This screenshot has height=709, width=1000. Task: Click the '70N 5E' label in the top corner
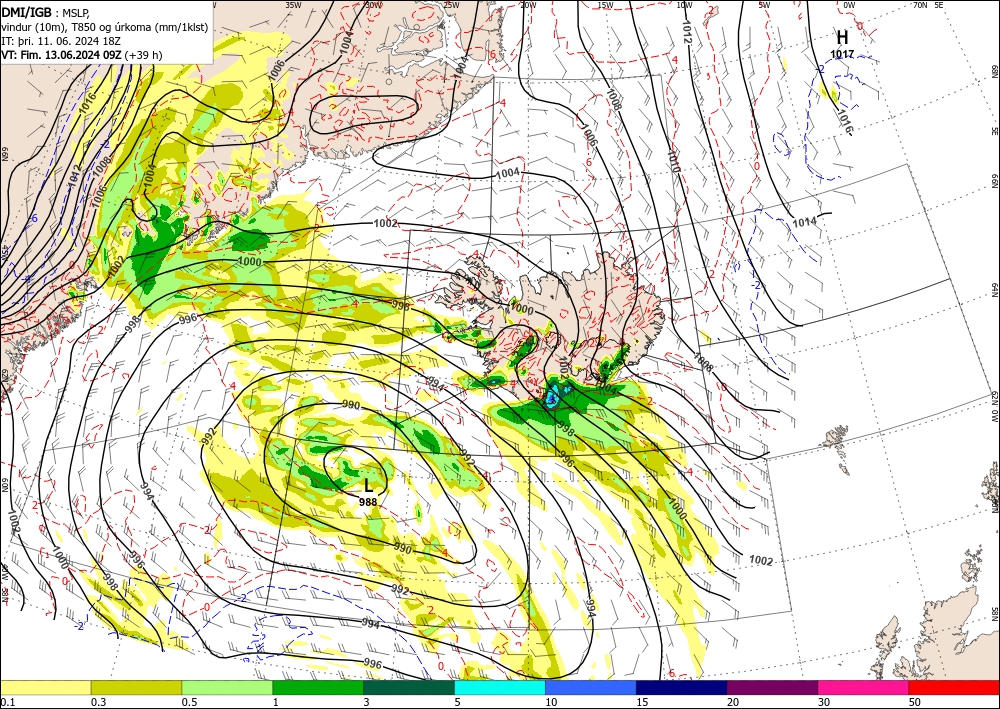(928, 5)
